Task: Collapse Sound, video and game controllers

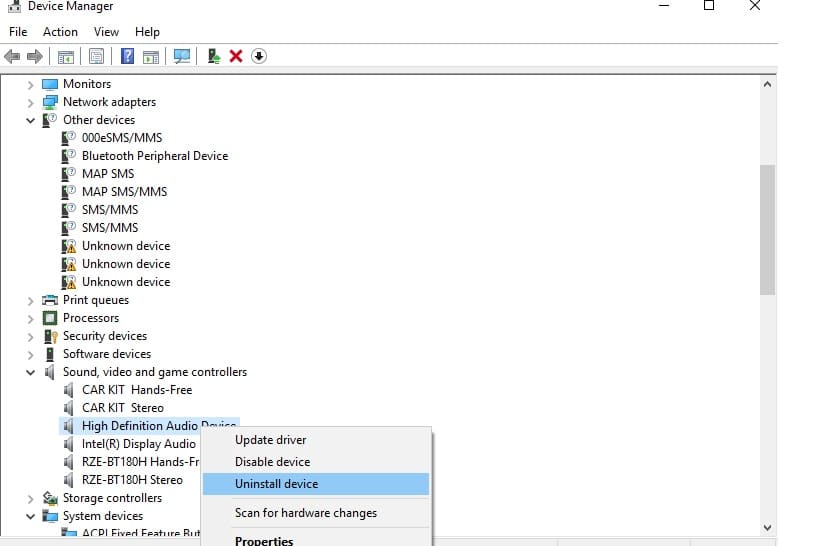Action: (x=31, y=372)
